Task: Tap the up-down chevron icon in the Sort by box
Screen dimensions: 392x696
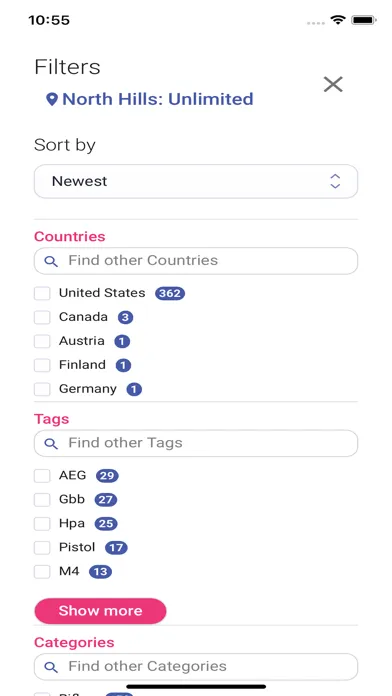Action: coord(335,181)
